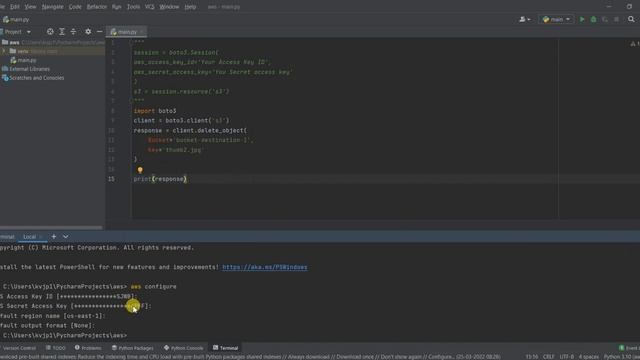Click Run with Coverage icon

pyautogui.click(x=605, y=19)
